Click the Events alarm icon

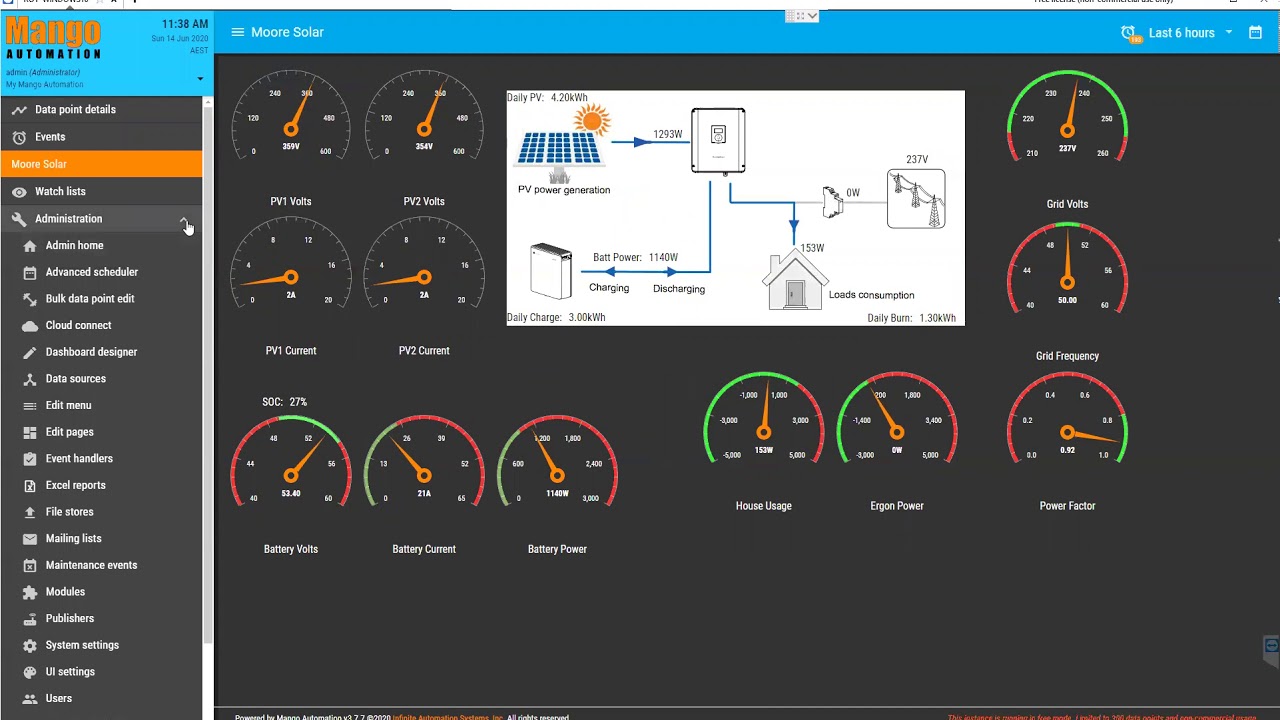pyautogui.click(x=19, y=137)
